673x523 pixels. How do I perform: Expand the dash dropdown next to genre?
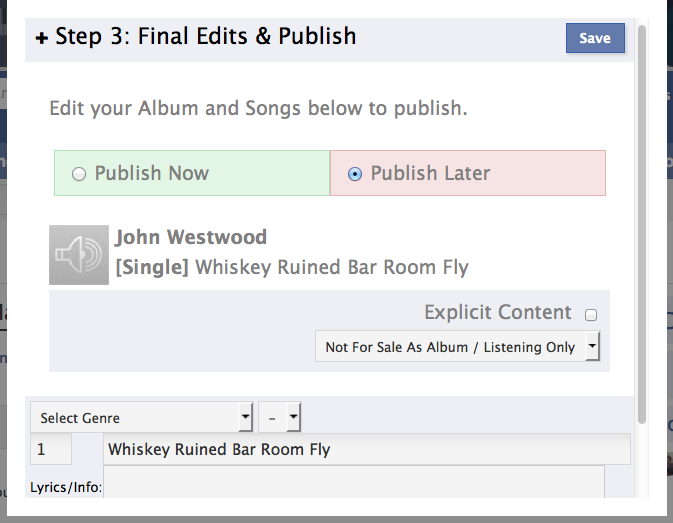tap(280, 417)
